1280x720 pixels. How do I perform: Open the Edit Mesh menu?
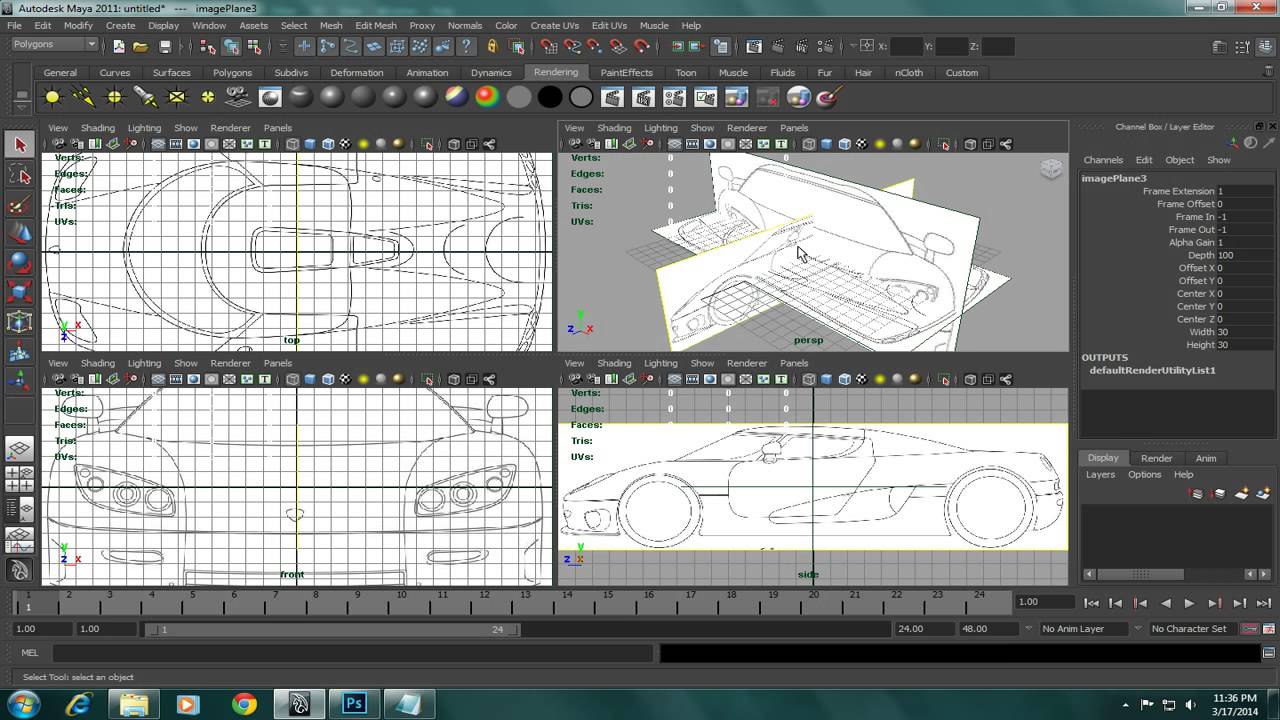pos(376,25)
